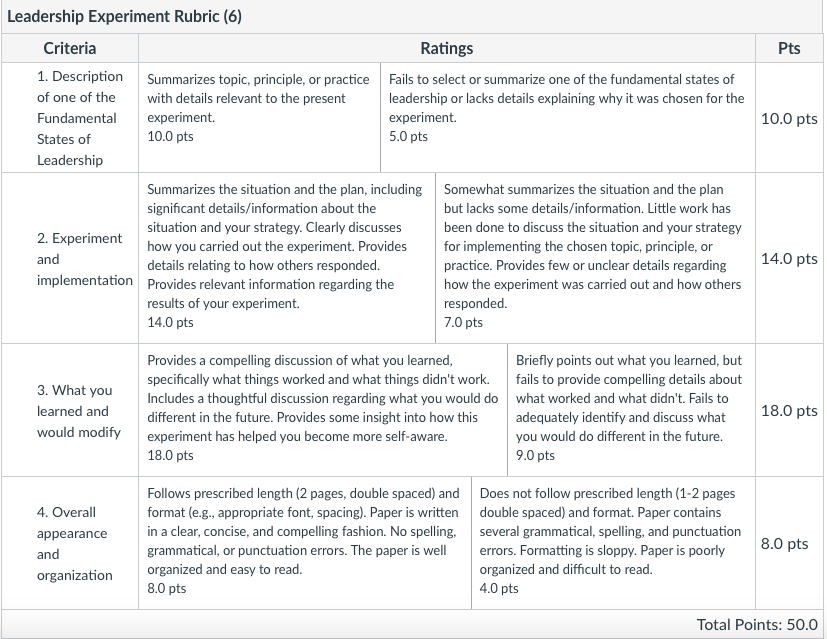Select the Criteria column header
The width and height of the screenshot is (827, 639).
coord(70,49)
